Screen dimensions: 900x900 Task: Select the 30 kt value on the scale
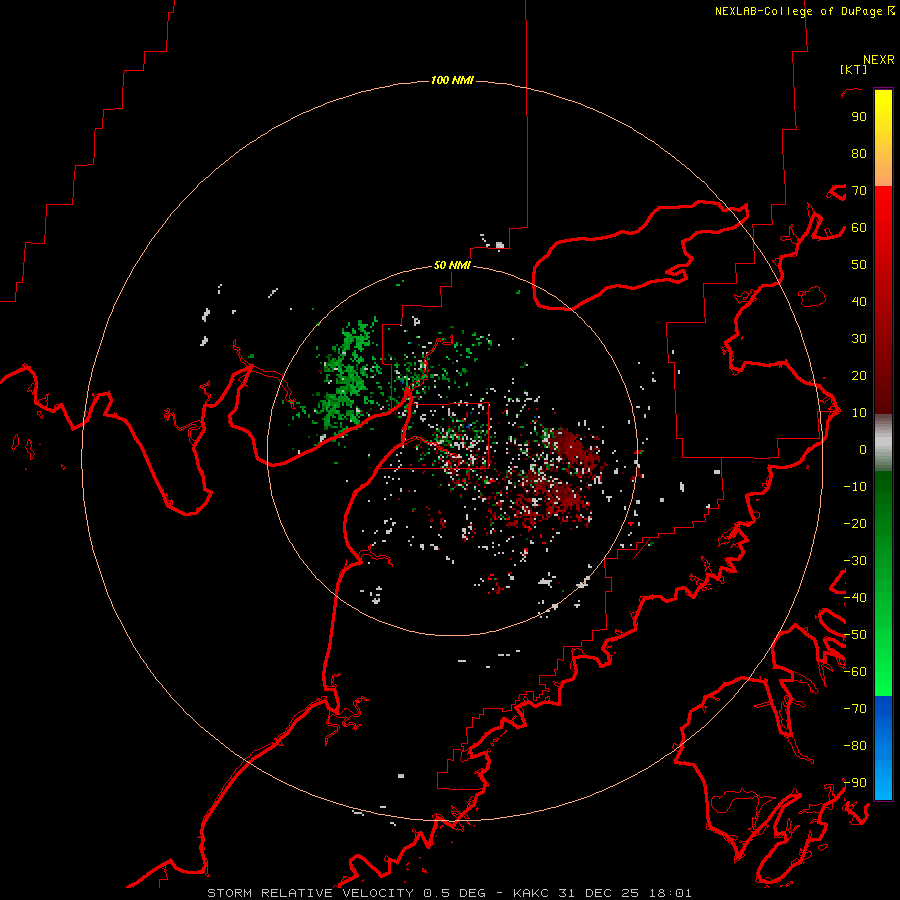point(859,339)
